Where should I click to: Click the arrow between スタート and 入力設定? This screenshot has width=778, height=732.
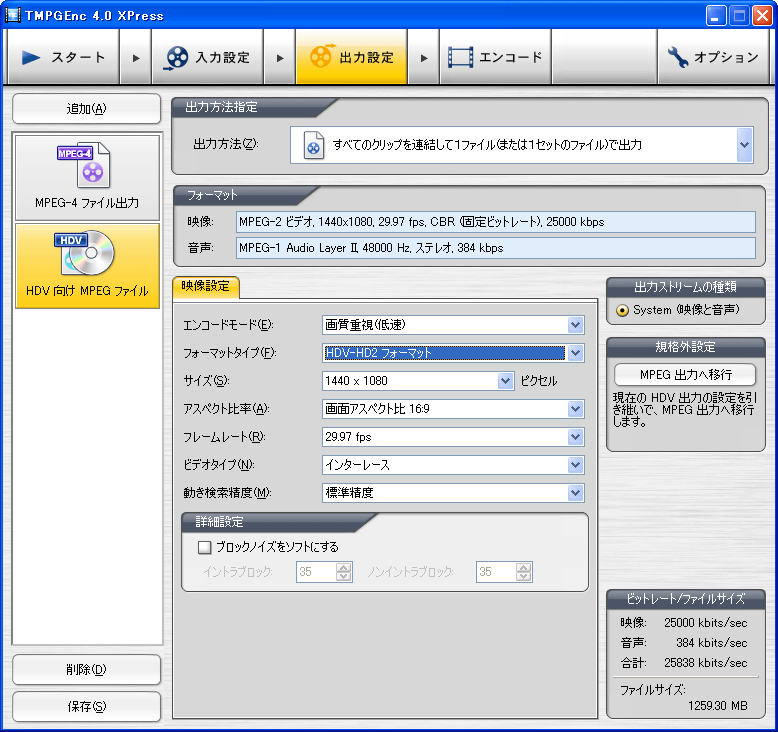point(135,58)
